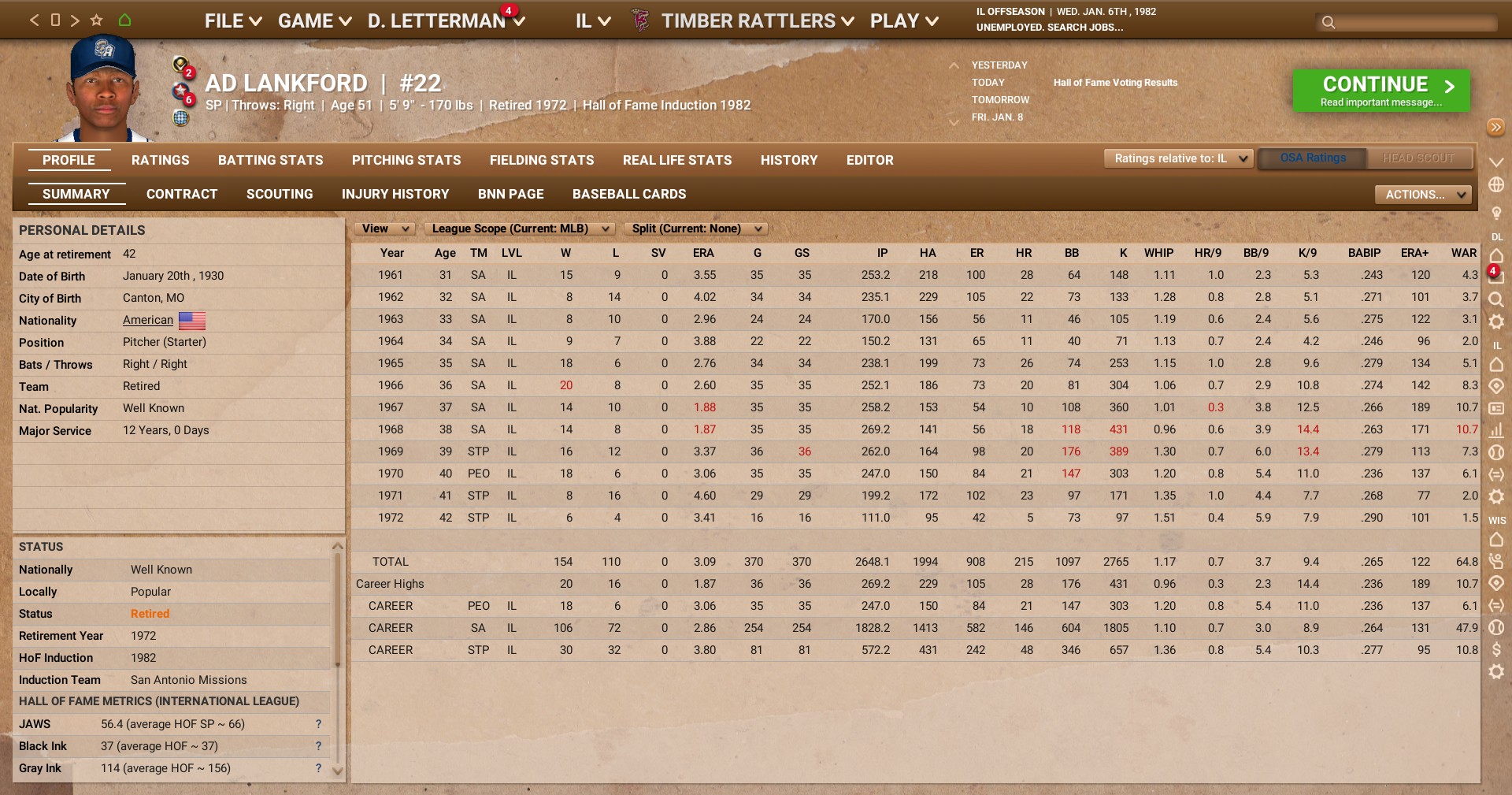This screenshot has width=1512, height=795.
Task: Open the red notification badge in right sidebar
Action: (x=1494, y=272)
